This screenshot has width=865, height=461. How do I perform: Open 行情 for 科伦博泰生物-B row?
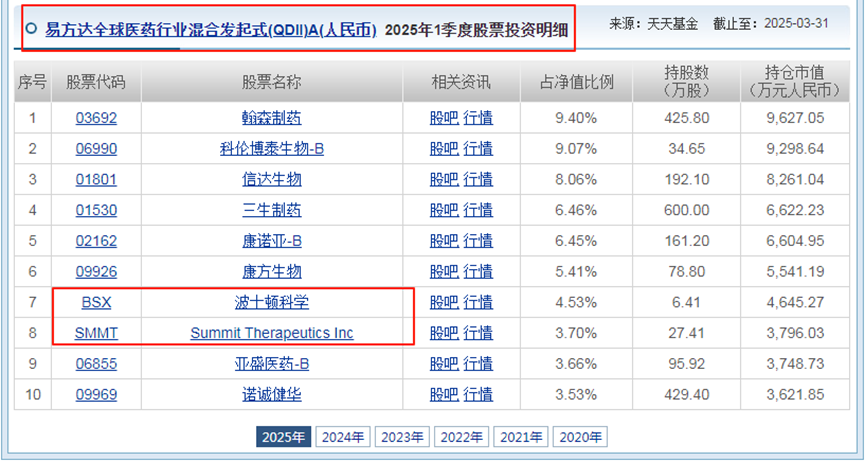tap(478, 149)
